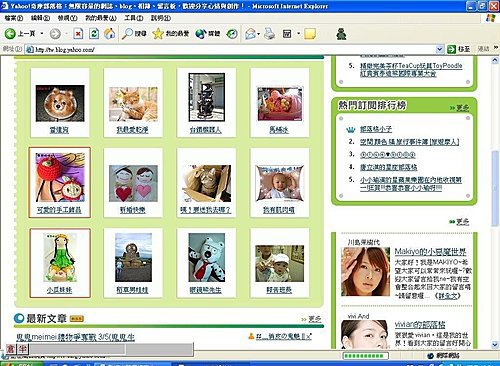Image resolution: width=500 pixels, height=366 pixels.
Task: Open the Mail button dropdown arrow
Action: point(259,34)
